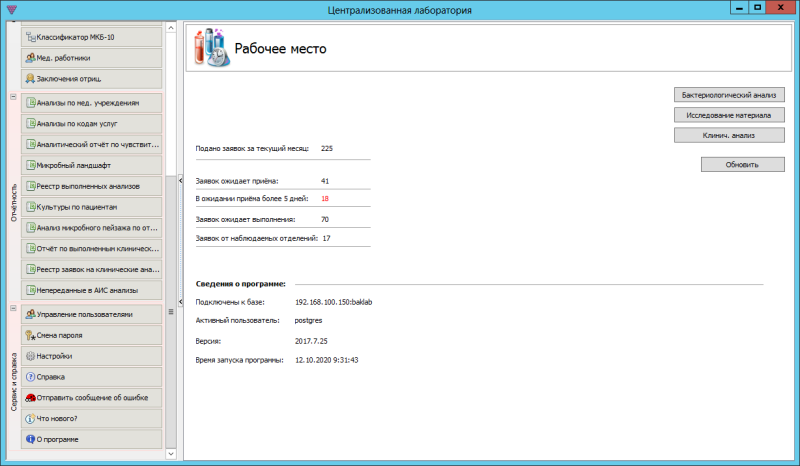Collapse sidebar using upper splitter arrow
800x466 pixels.
[179, 181]
